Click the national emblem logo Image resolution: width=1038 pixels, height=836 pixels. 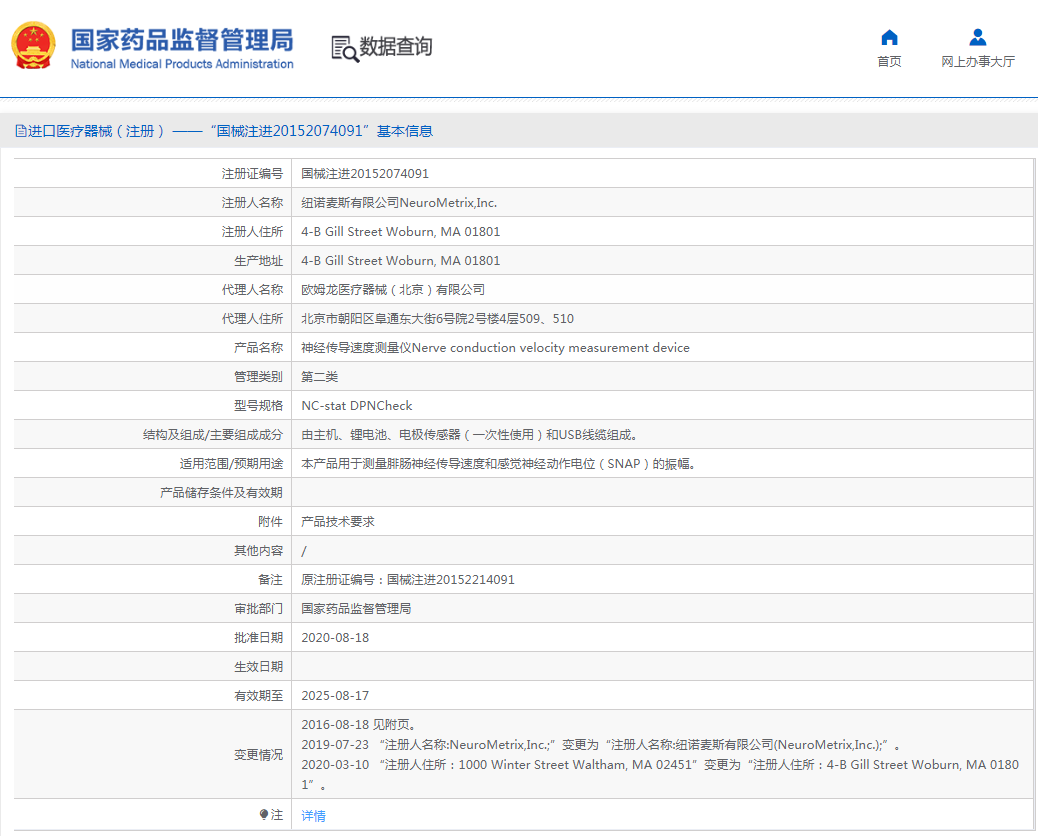coord(33,46)
